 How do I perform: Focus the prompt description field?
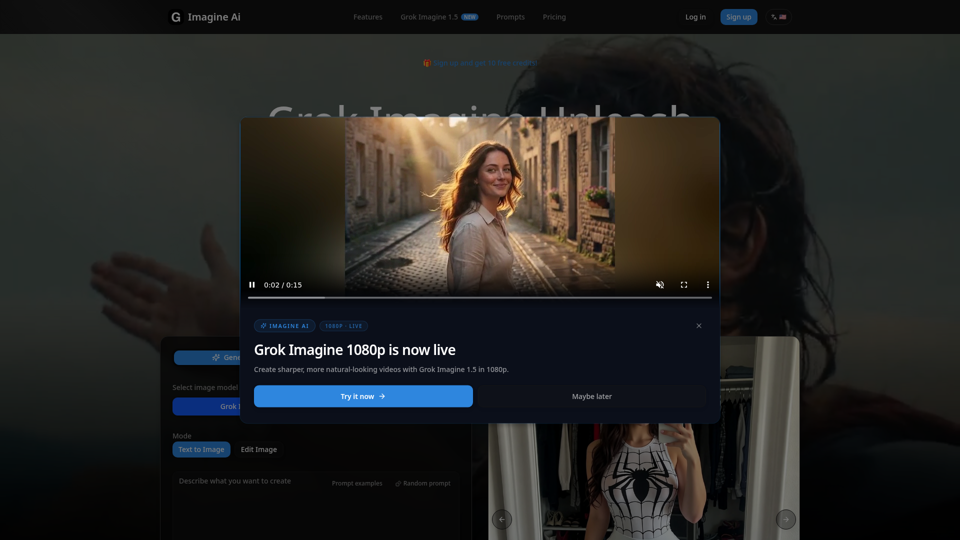click(315, 506)
